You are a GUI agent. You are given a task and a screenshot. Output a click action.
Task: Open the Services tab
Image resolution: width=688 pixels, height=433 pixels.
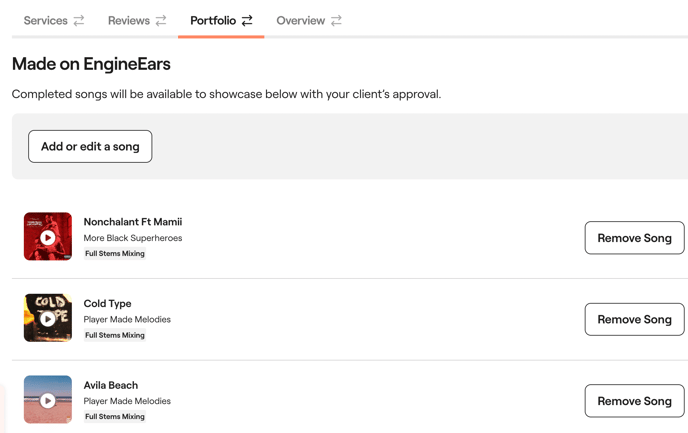pos(45,21)
